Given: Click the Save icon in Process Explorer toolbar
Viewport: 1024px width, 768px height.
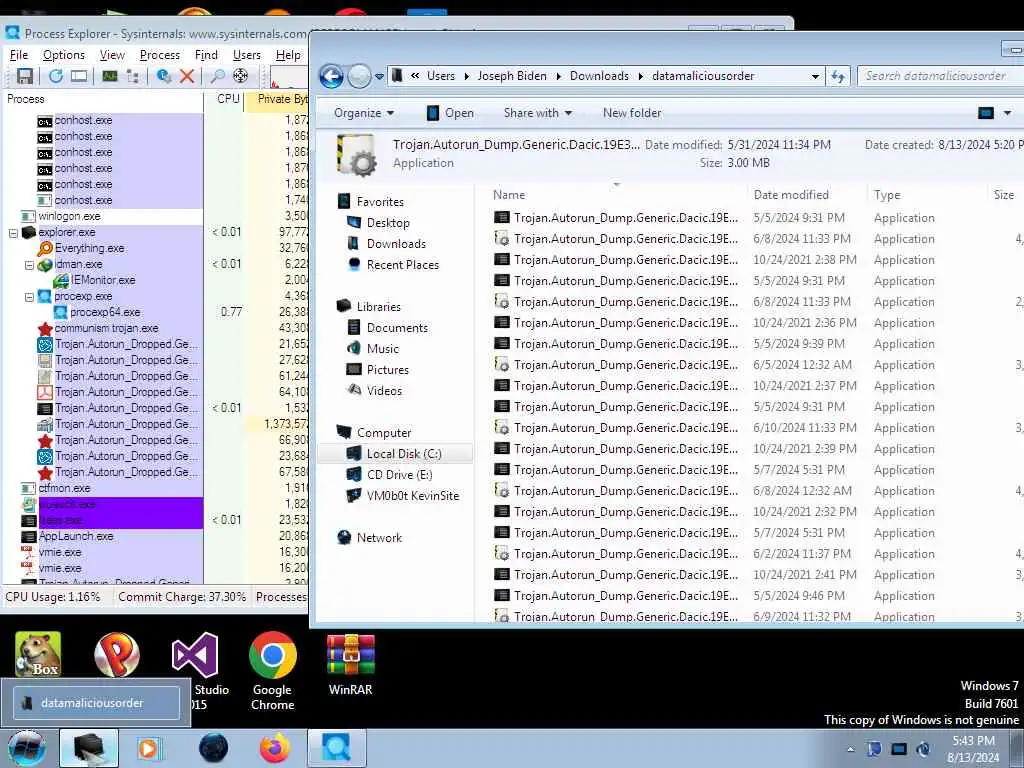Looking at the screenshot, I should [x=24, y=76].
